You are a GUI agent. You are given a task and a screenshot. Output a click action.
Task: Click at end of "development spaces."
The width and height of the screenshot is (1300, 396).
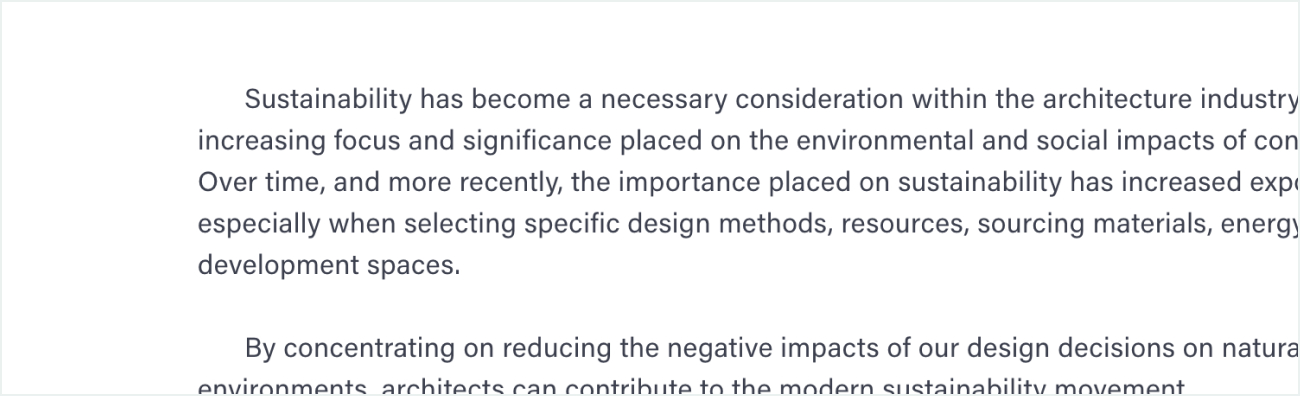pyautogui.click(x=461, y=267)
